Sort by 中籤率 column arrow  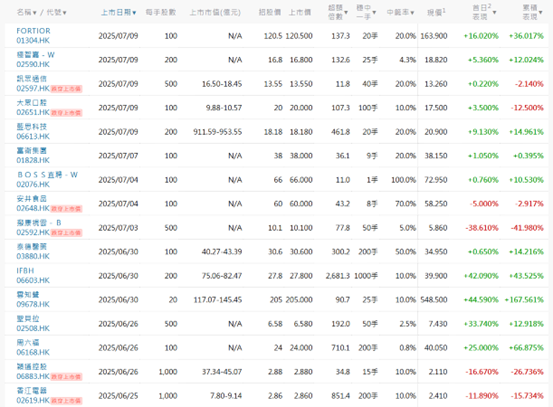(412, 13)
